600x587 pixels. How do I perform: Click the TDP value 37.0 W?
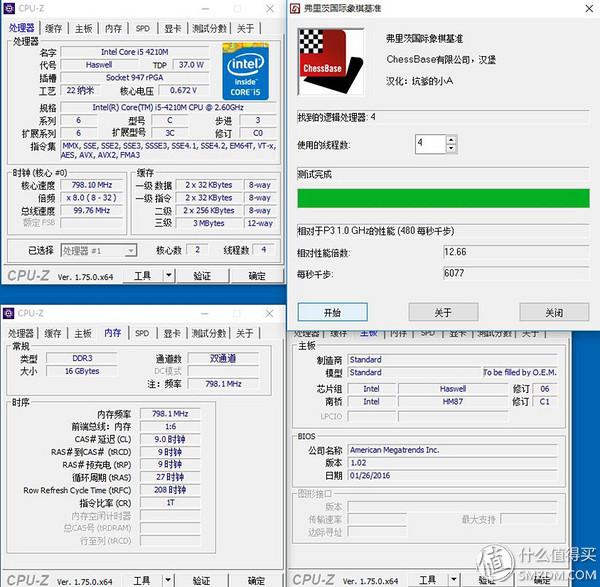click(191, 65)
